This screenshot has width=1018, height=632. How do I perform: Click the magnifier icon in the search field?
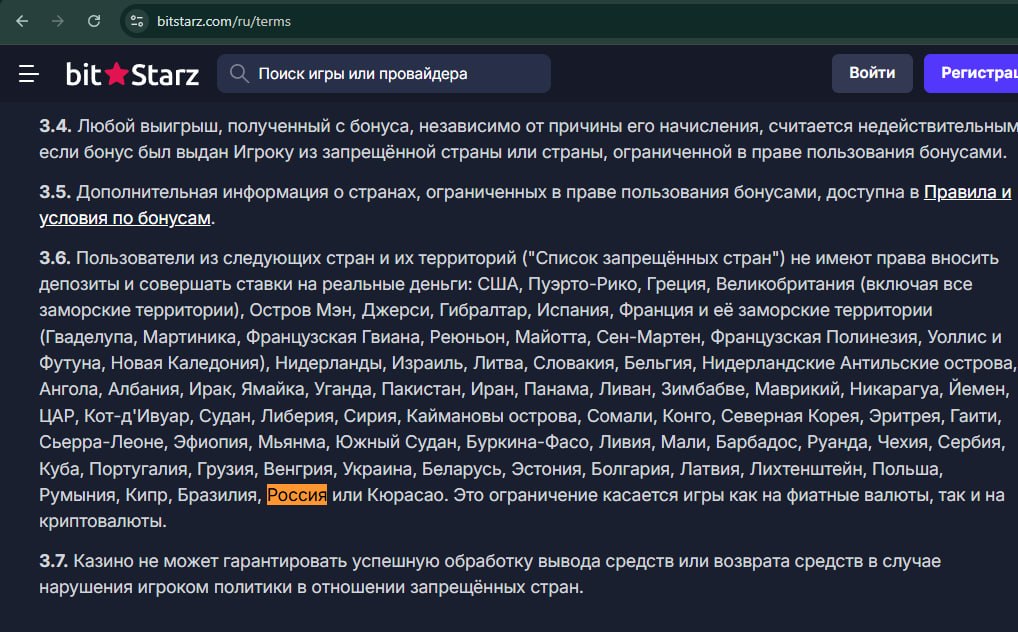[x=238, y=73]
